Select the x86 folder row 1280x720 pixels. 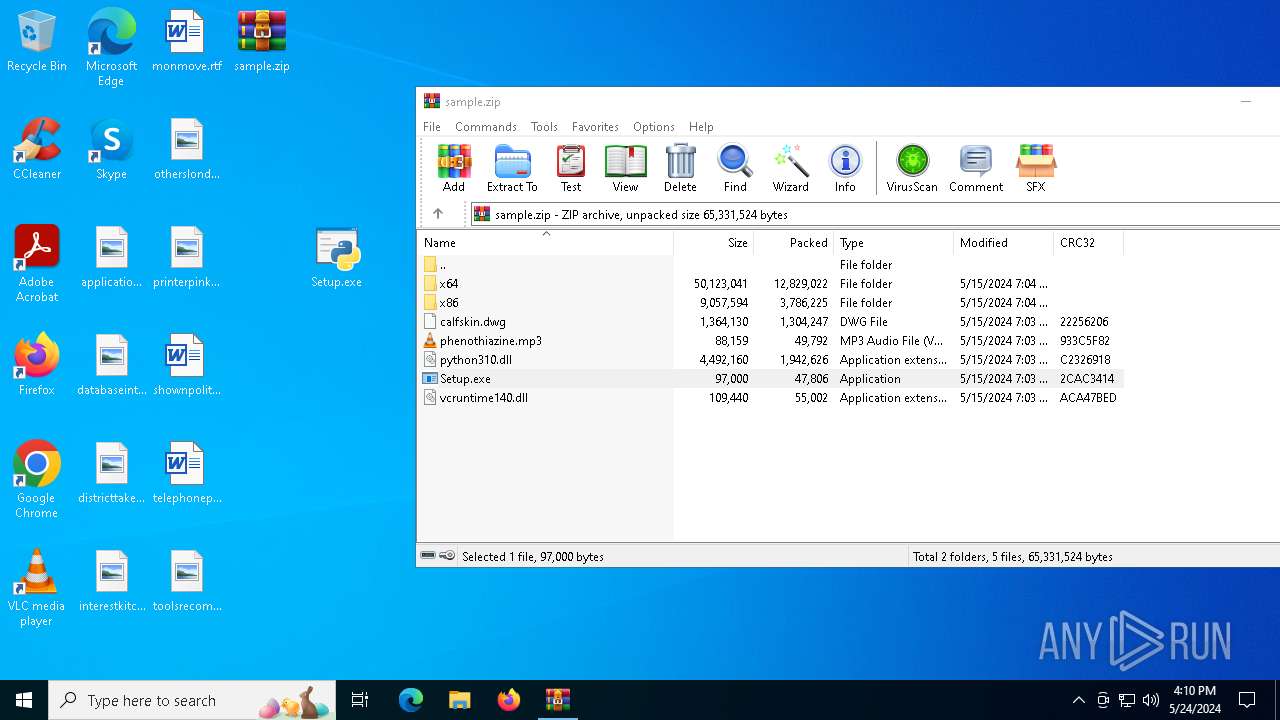(x=770, y=303)
